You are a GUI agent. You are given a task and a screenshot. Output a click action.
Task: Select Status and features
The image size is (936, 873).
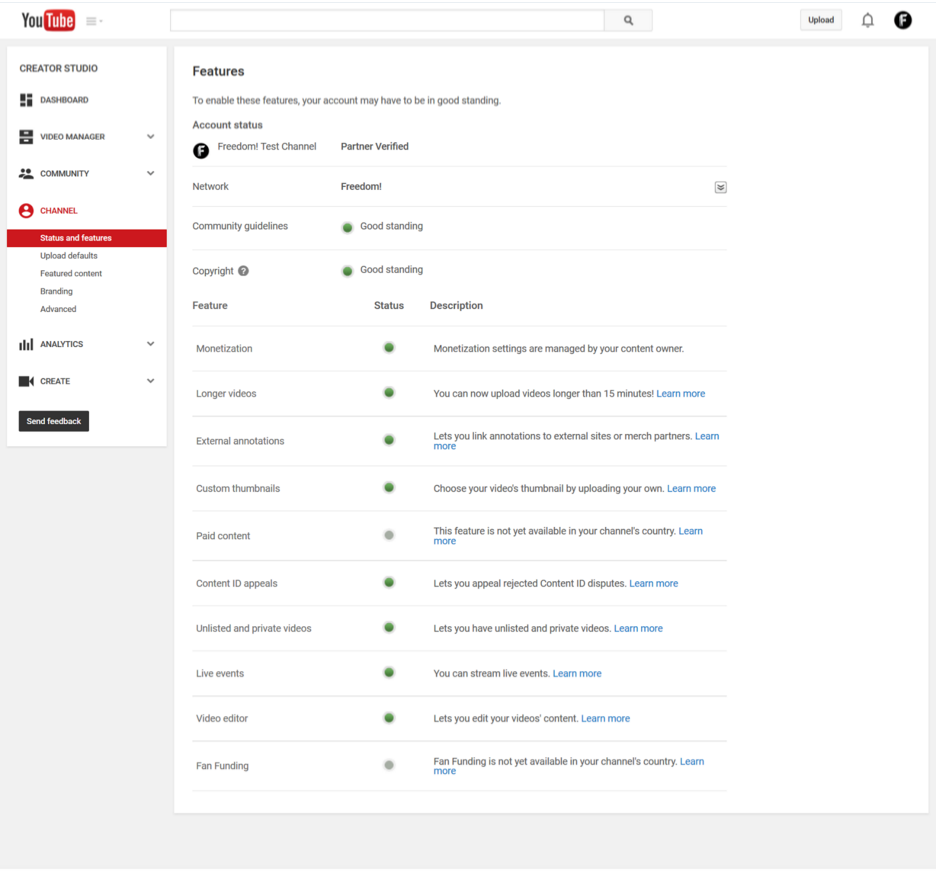[x=87, y=238]
